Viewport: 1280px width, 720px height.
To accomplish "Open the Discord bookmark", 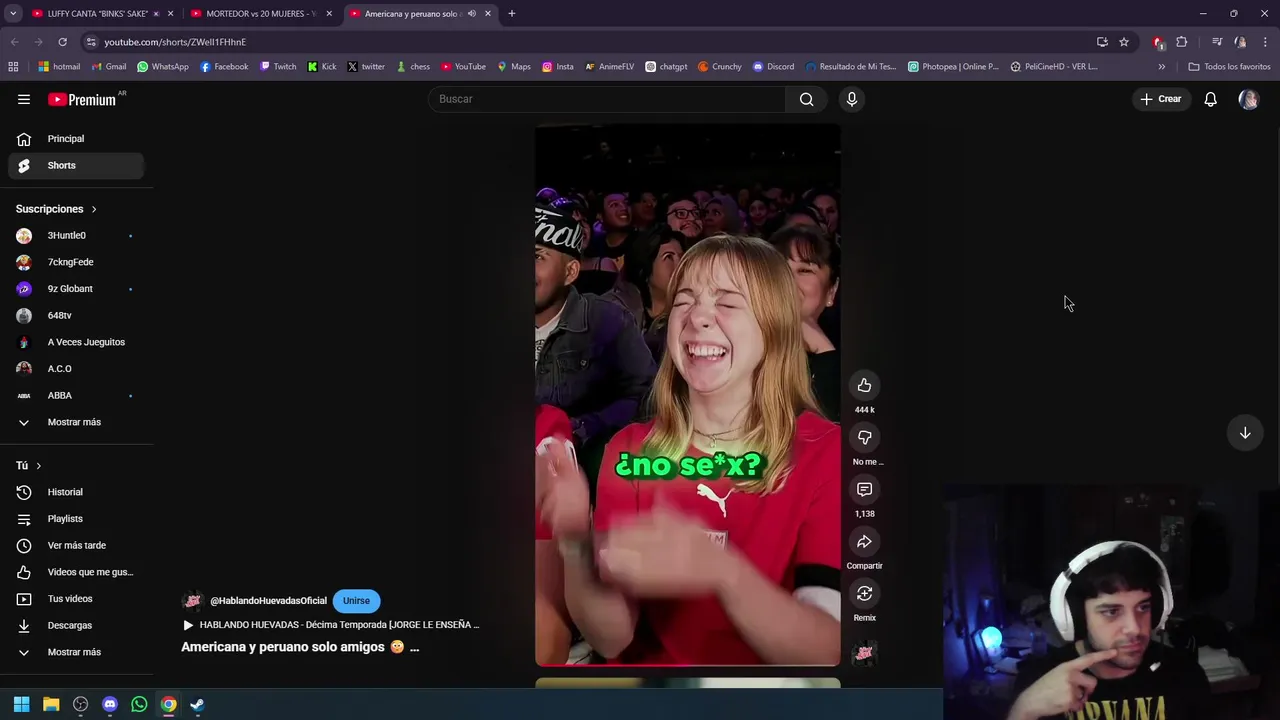I will click(773, 67).
